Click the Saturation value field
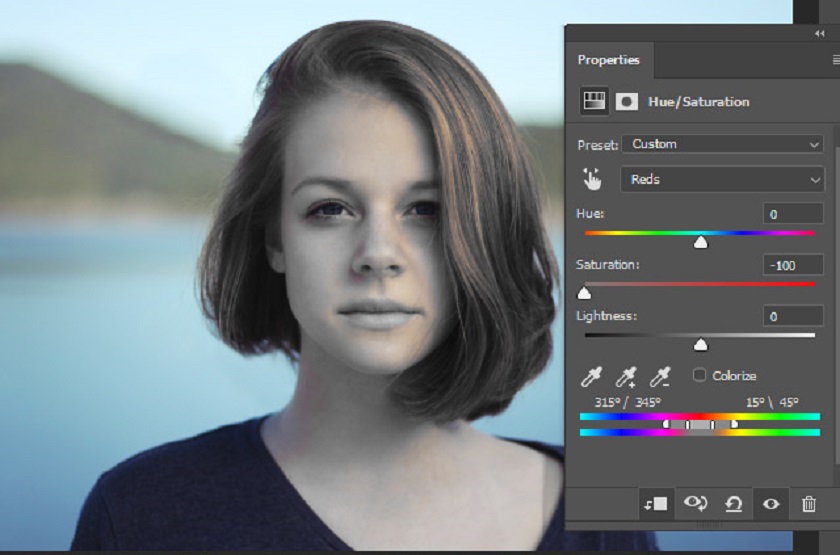The width and height of the screenshot is (840, 555). pyautogui.click(x=793, y=265)
